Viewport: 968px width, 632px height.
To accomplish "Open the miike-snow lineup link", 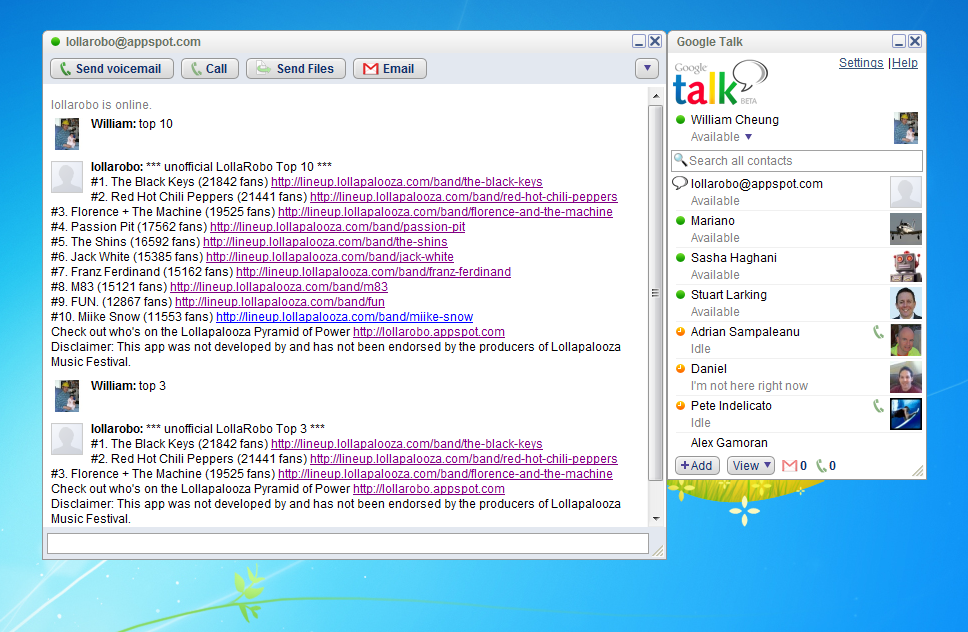I will click(344, 317).
